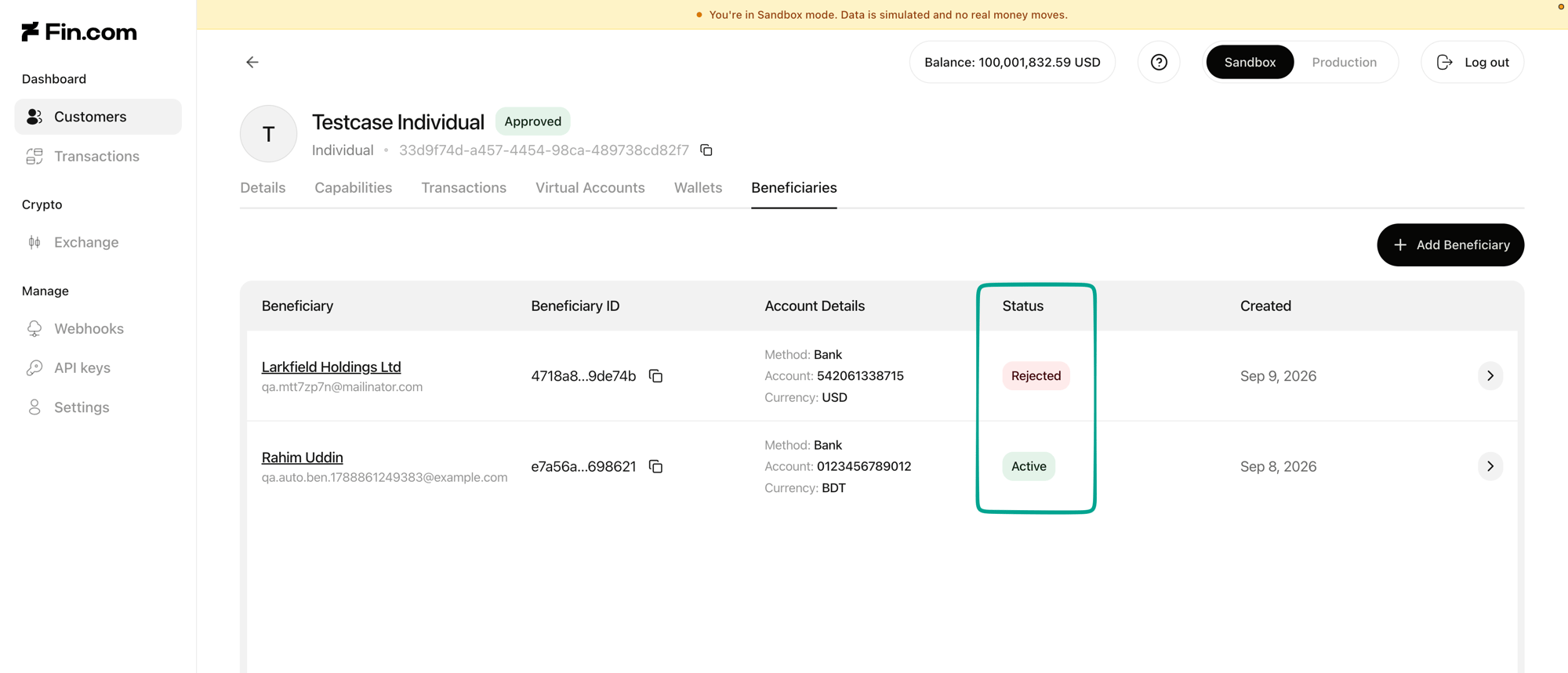Select the Beneficiaries tab
This screenshot has width=1568, height=673.
point(793,188)
